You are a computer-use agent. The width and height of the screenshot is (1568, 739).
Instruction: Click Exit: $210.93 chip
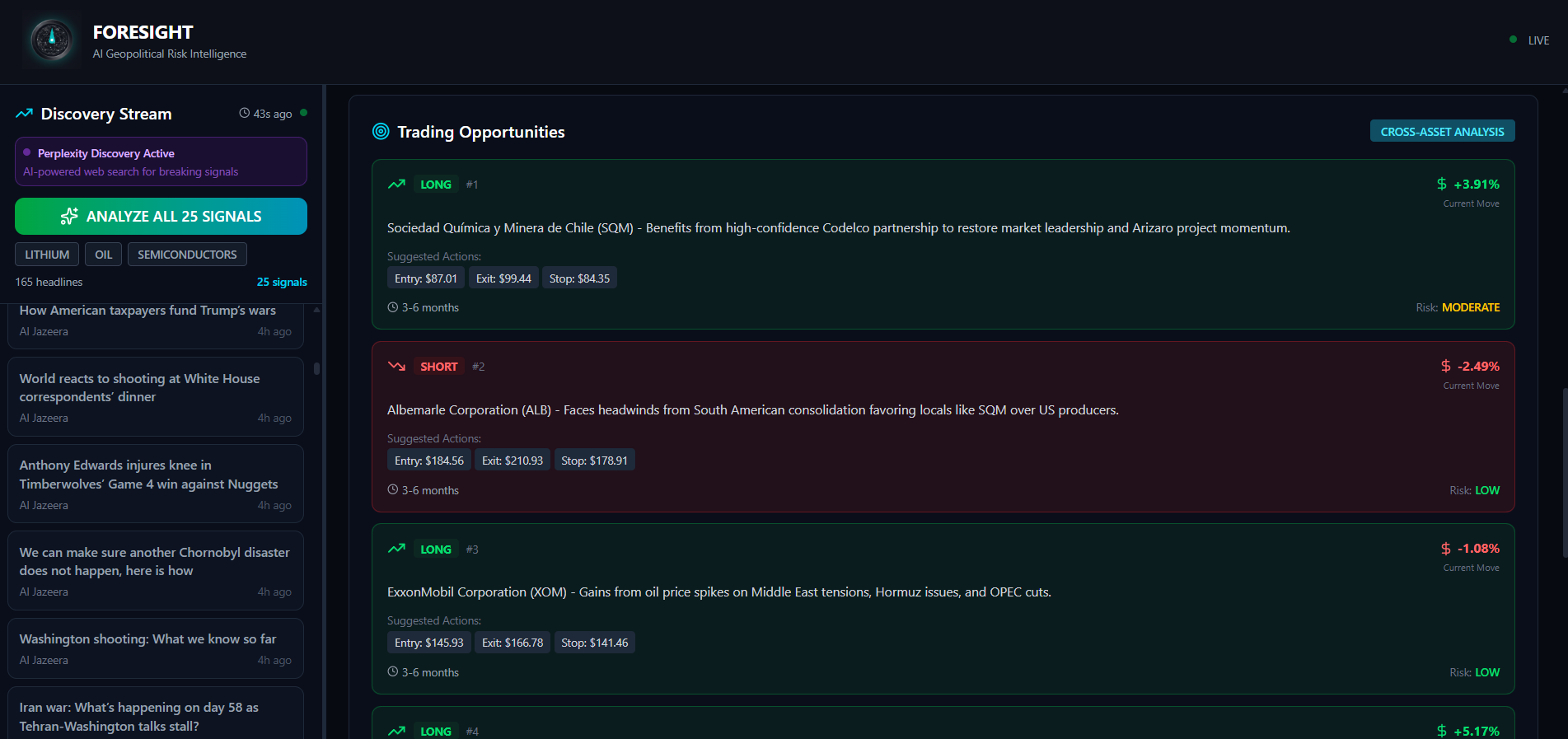click(x=513, y=460)
